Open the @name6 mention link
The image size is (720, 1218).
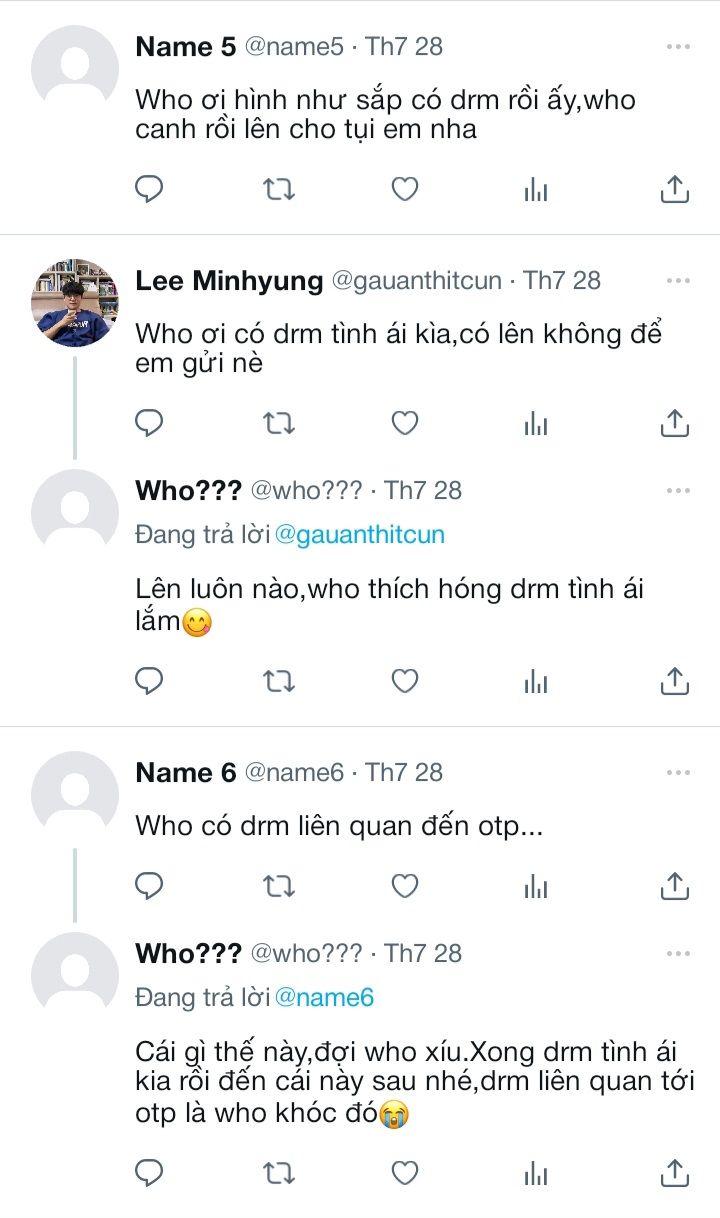(x=323, y=997)
